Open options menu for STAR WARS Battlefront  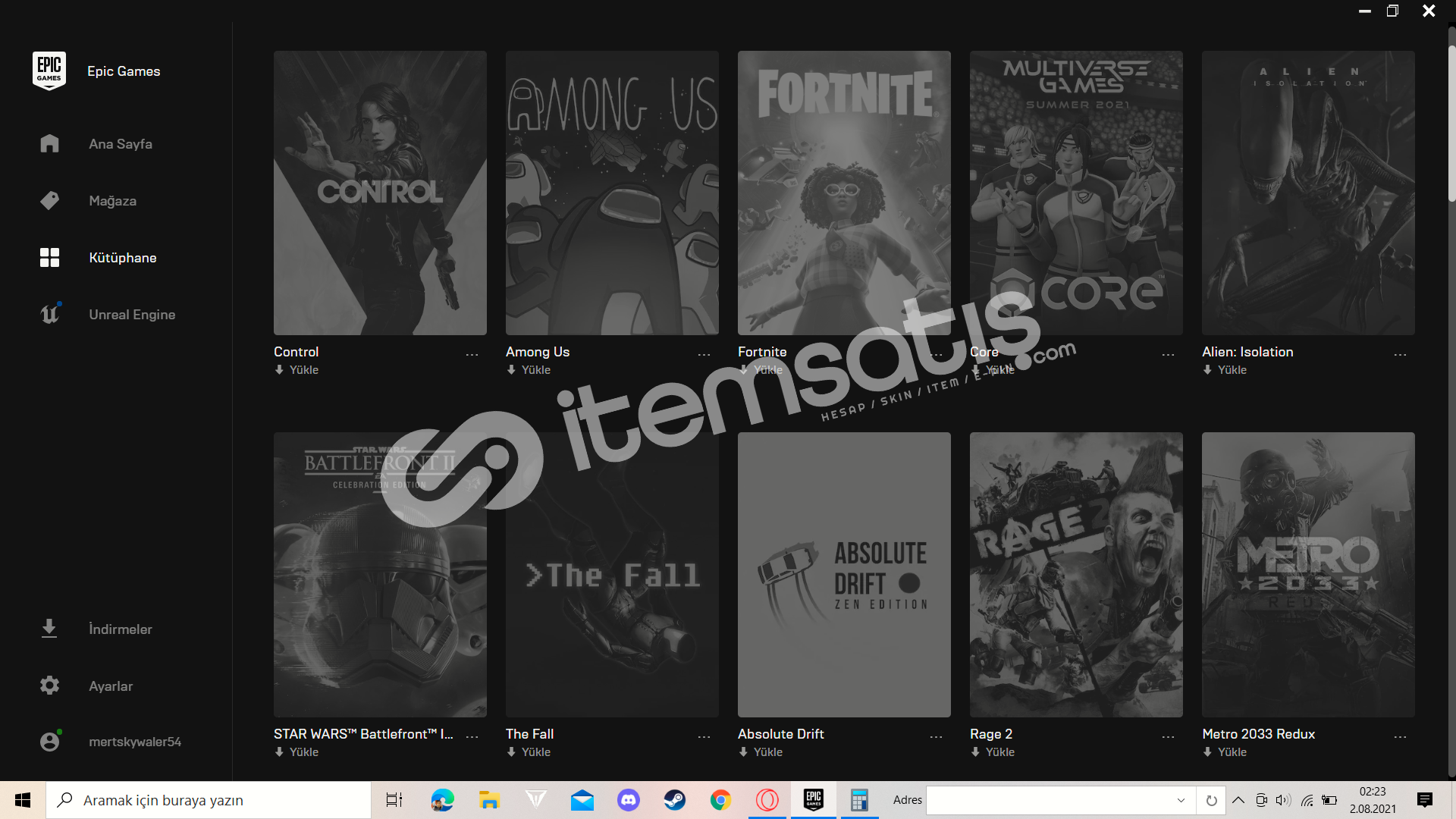(472, 736)
